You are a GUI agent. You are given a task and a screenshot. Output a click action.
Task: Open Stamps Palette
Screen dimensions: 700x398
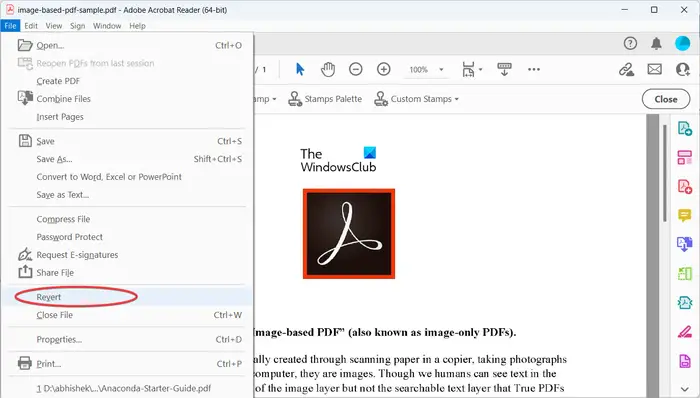tap(325, 99)
